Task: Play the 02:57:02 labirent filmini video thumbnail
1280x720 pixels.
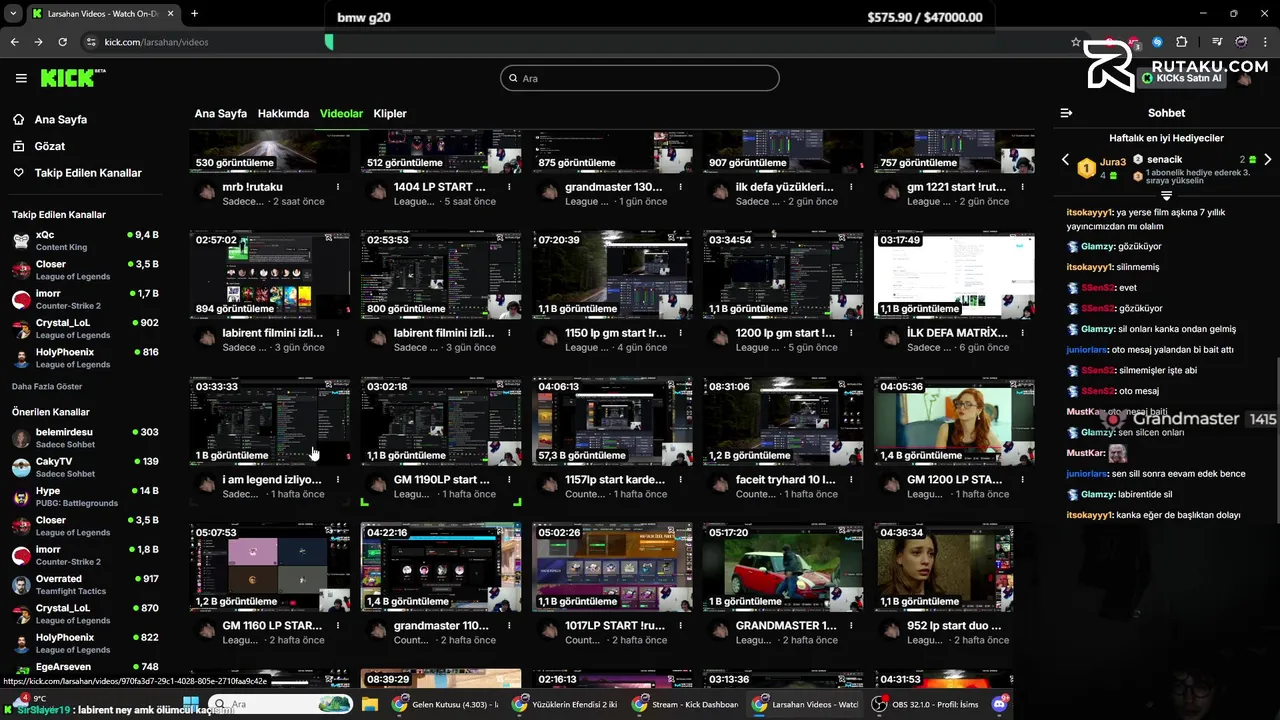Action: [x=270, y=275]
